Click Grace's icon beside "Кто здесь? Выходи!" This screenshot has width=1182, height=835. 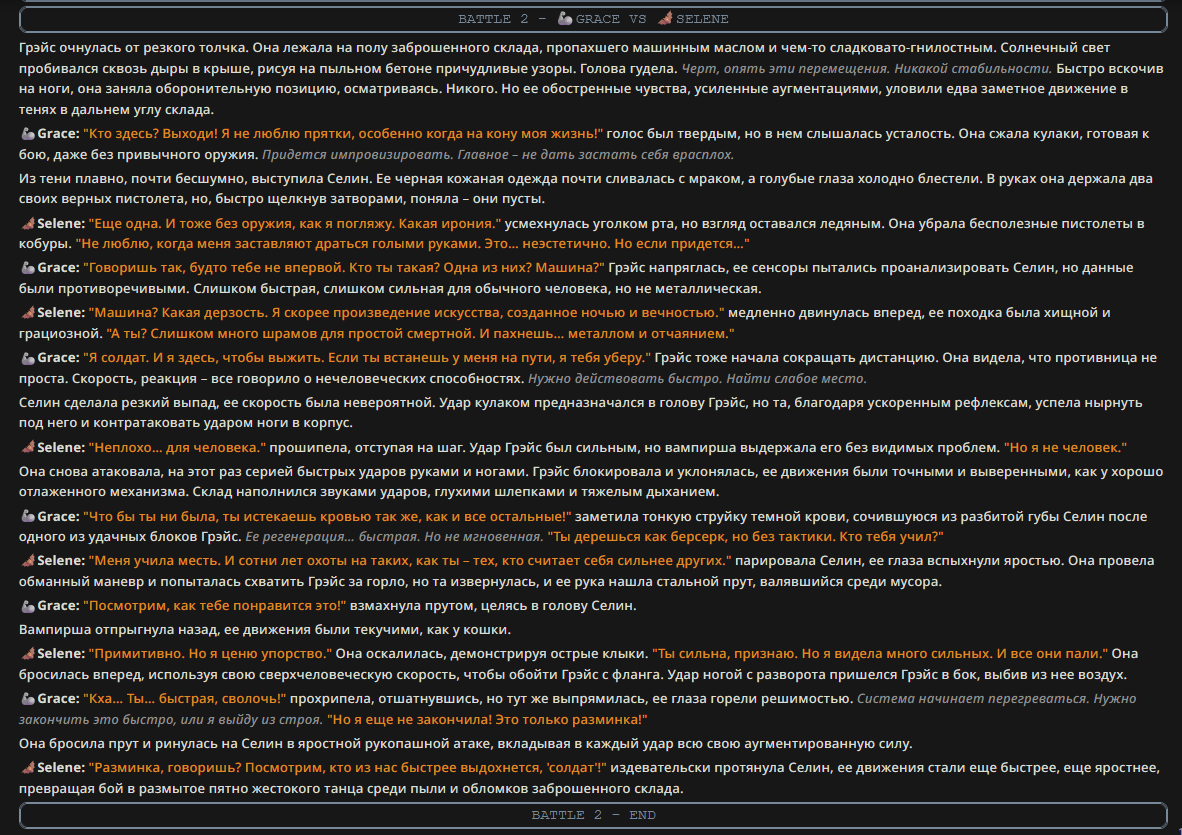[27, 134]
